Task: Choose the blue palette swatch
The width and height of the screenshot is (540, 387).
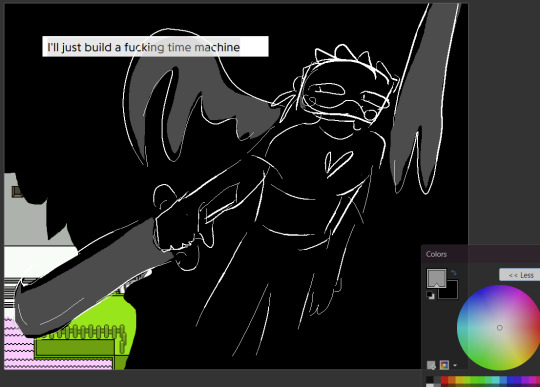Action: 510,380
